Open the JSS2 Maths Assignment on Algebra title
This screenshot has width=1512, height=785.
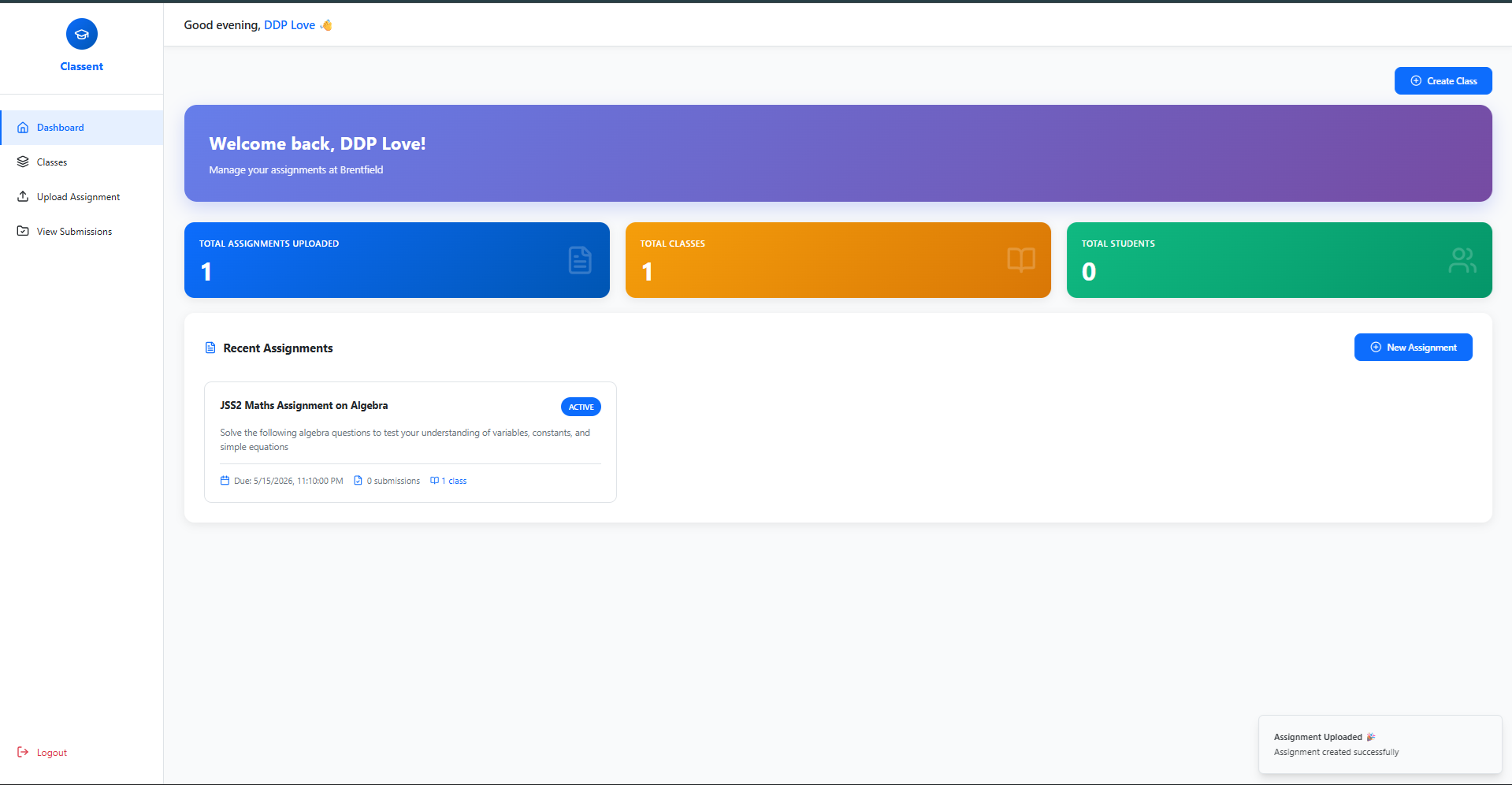(x=303, y=406)
